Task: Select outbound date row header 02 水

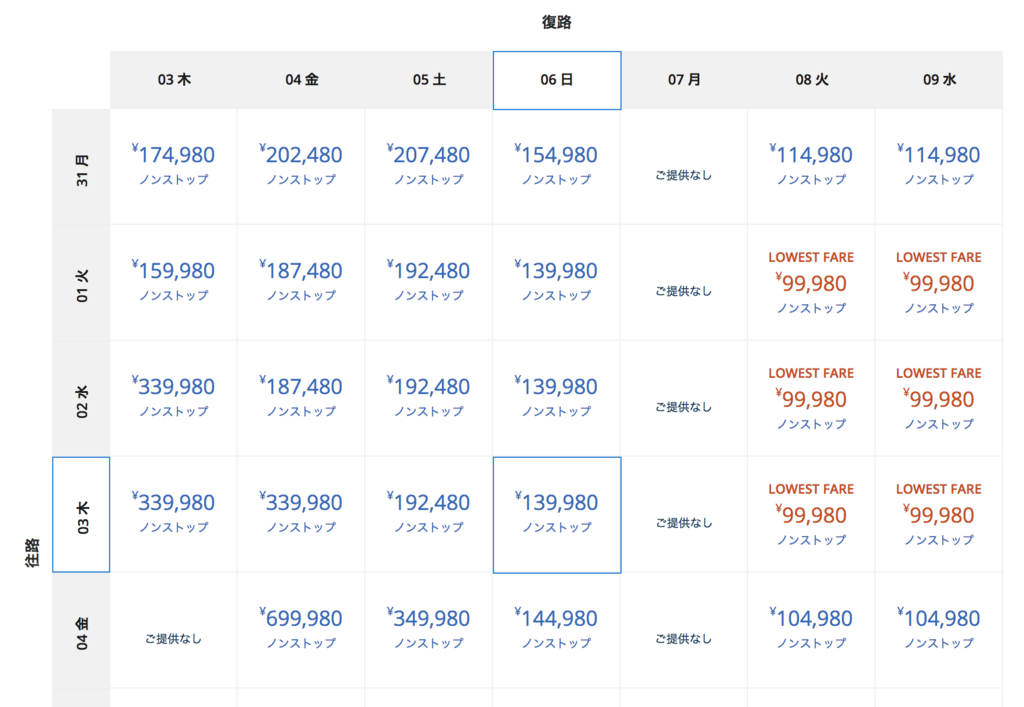Action: click(x=81, y=399)
